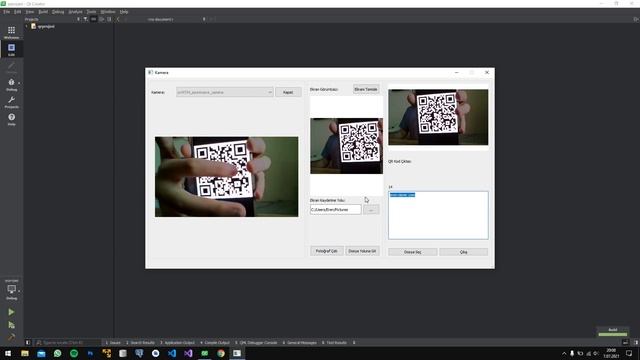Click the loaded QR image at top right
The image size is (640, 360).
[x=438, y=117]
